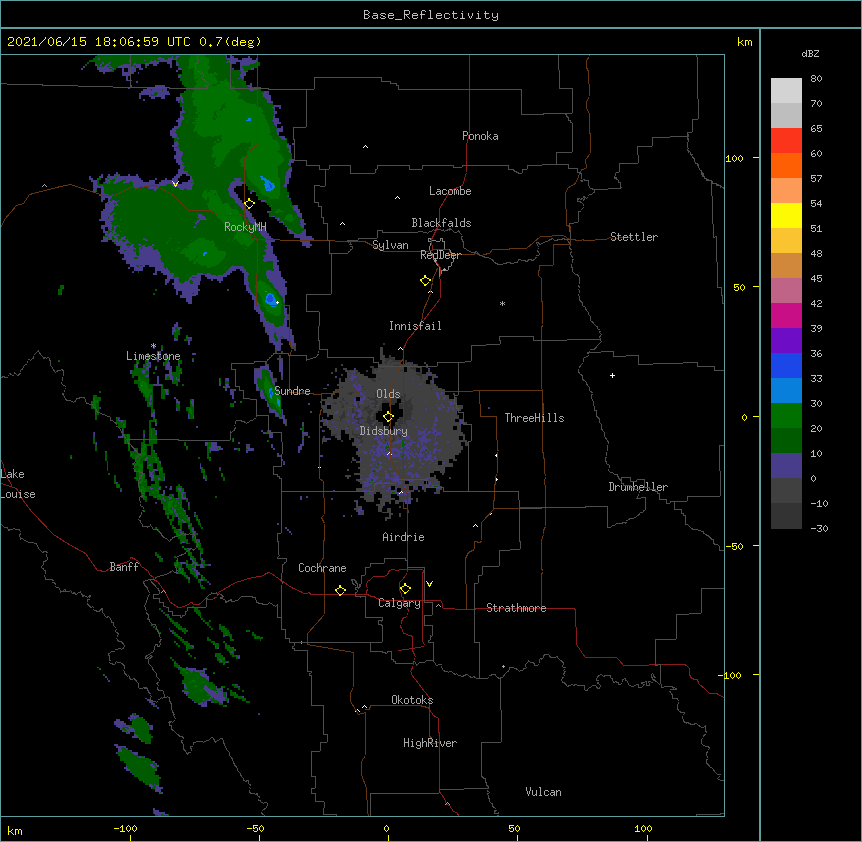Select the yellow 51-54 dBZ legend swatch
The height and width of the screenshot is (842, 862).
(x=786, y=215)
